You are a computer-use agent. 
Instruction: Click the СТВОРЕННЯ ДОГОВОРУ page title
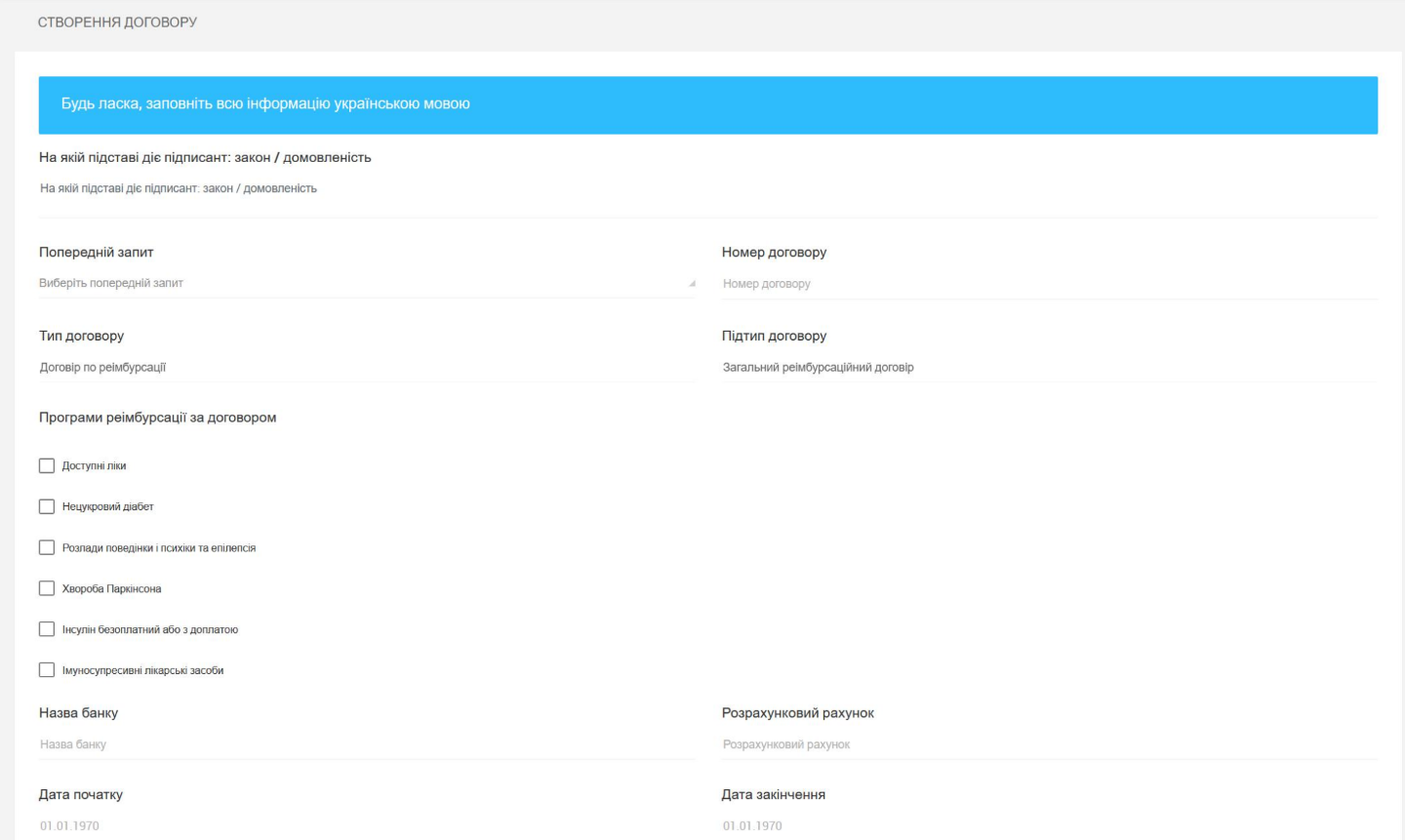[117, 22]
